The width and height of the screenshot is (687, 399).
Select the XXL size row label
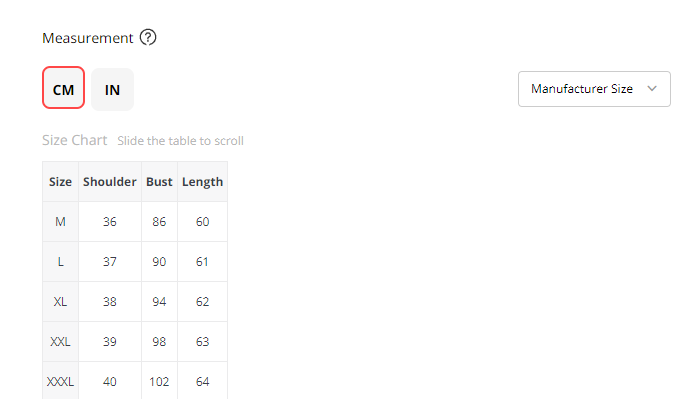(x=60, y=342)
